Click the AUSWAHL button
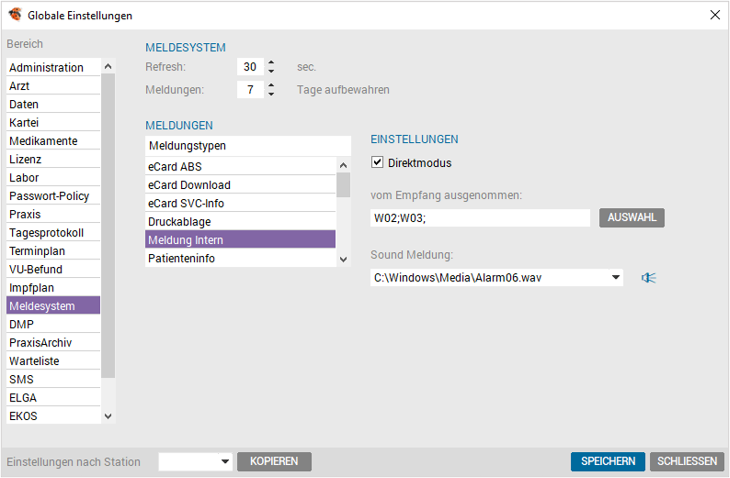This screenshot has height=478, width=730. 632,217
